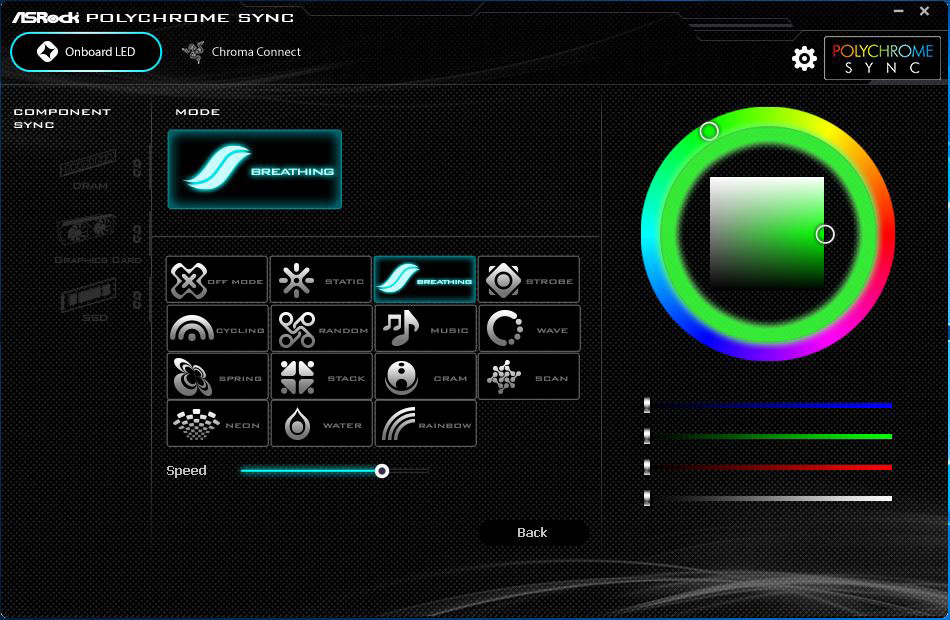This screenshot has width=950, height=620.
Task: Toggle Graphics Card sync link
Action: tap(137, 234)
